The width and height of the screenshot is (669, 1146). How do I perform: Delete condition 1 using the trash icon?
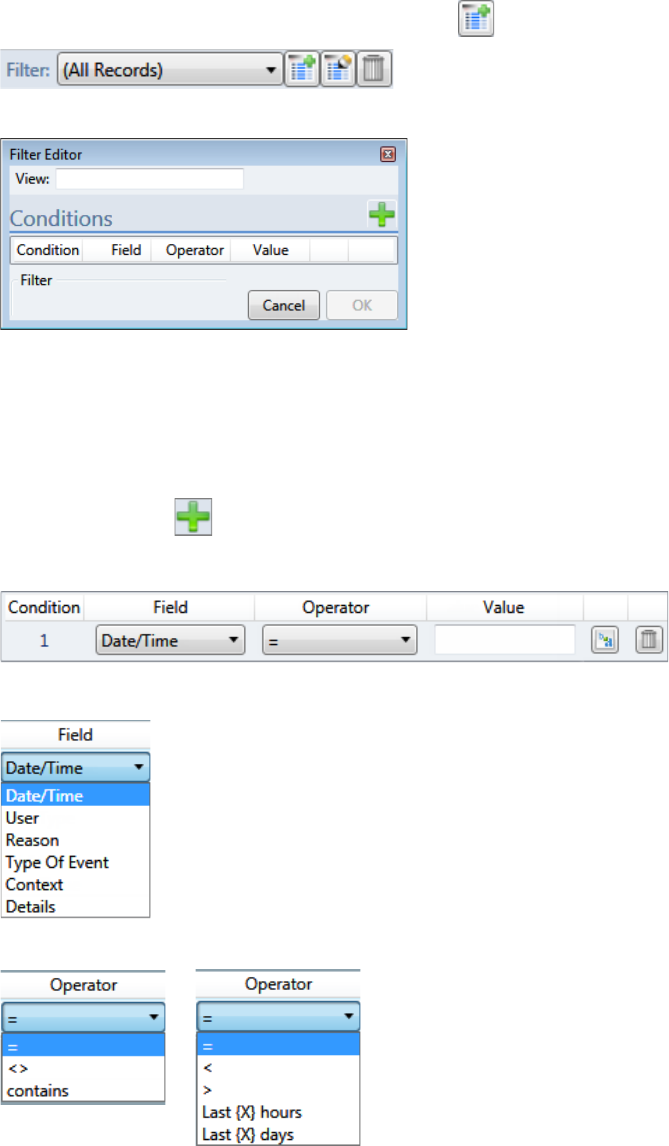[x=649, y=640]
